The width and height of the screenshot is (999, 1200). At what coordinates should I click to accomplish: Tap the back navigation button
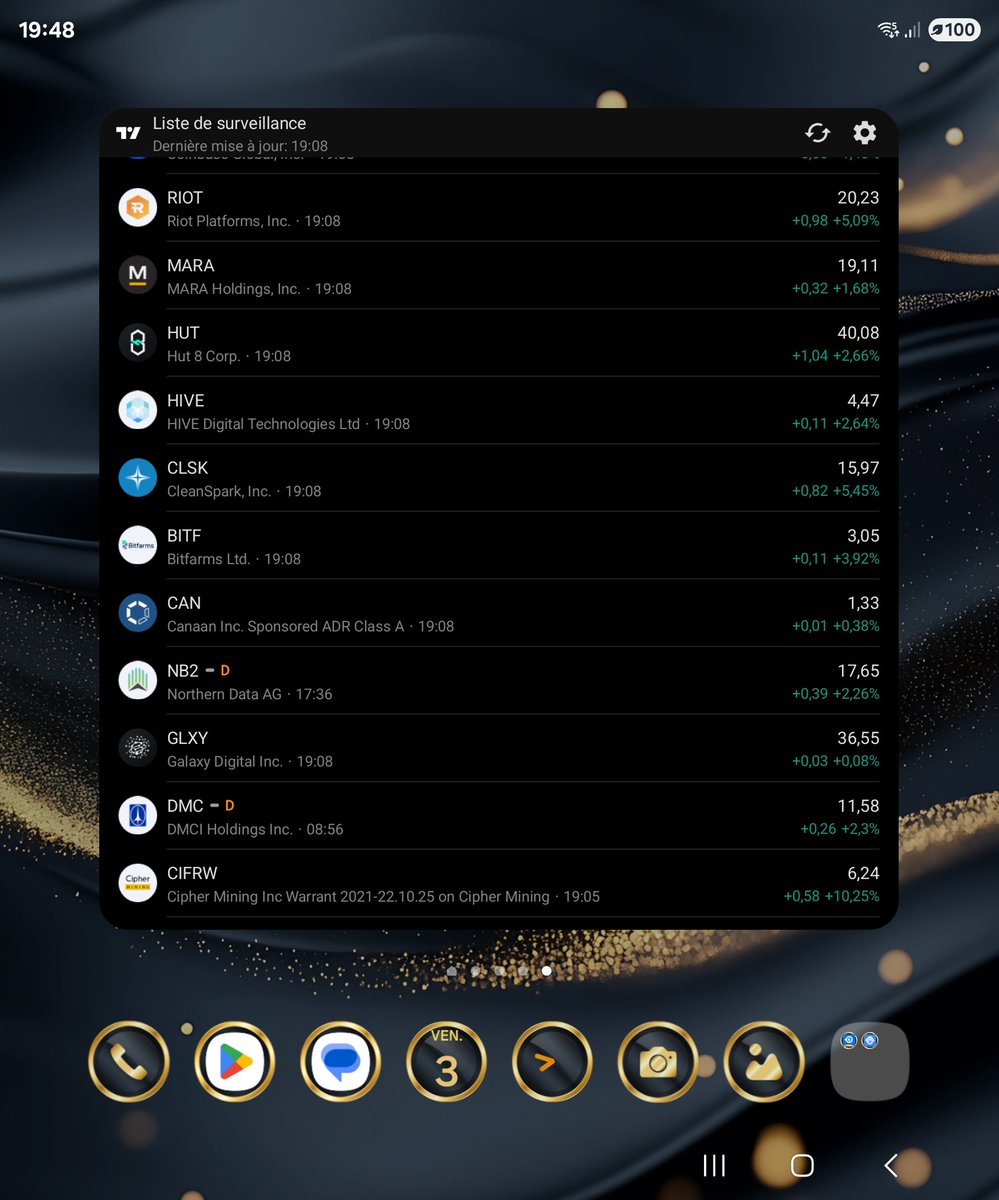[891, 1165]
